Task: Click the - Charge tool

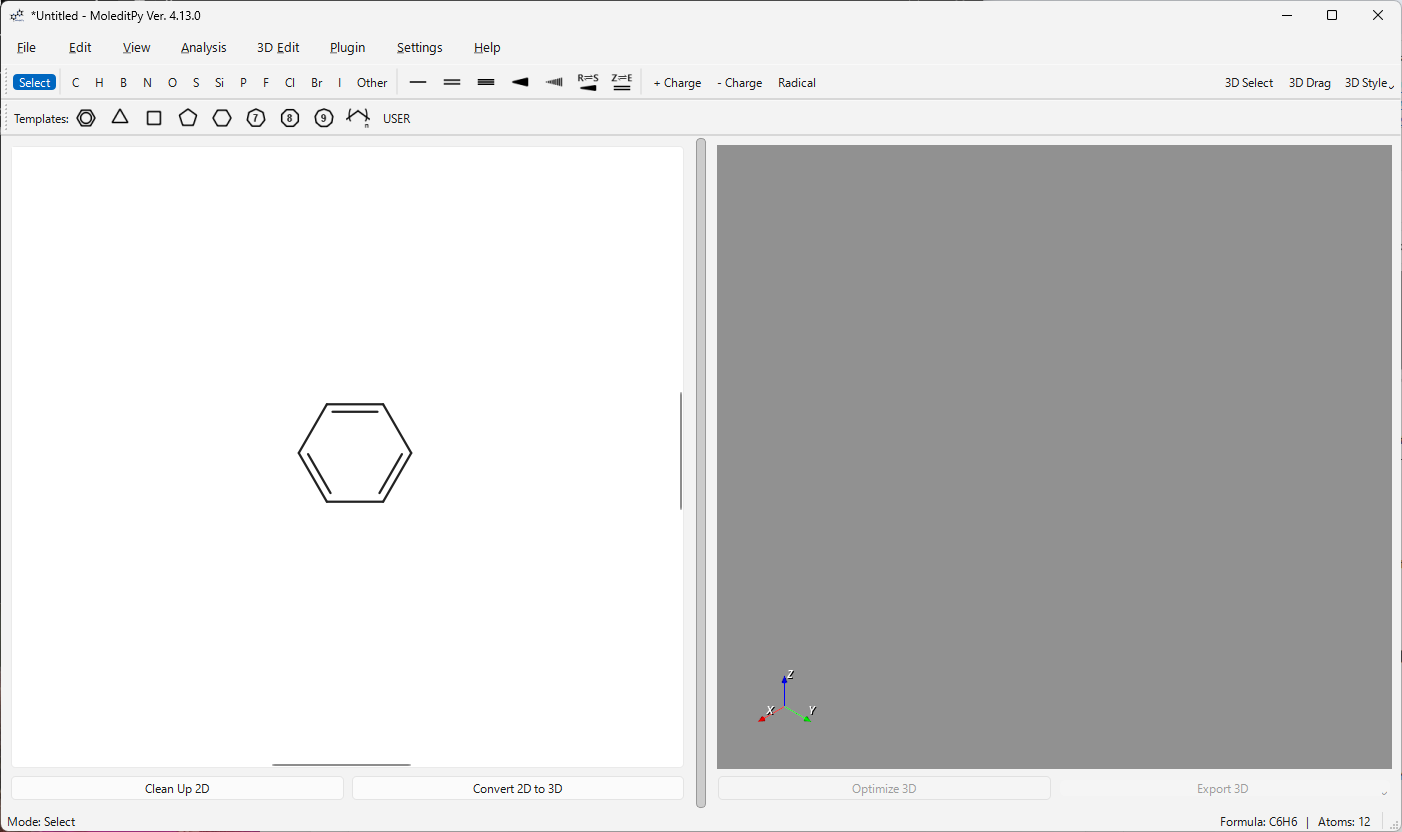Action: pos(740,83)
